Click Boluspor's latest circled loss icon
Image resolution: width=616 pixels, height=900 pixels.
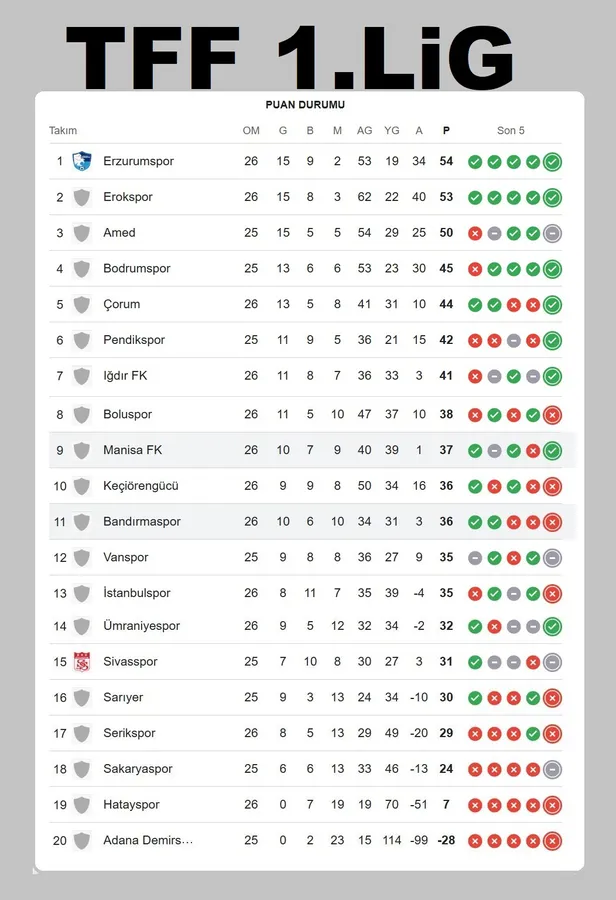(552, 414)
